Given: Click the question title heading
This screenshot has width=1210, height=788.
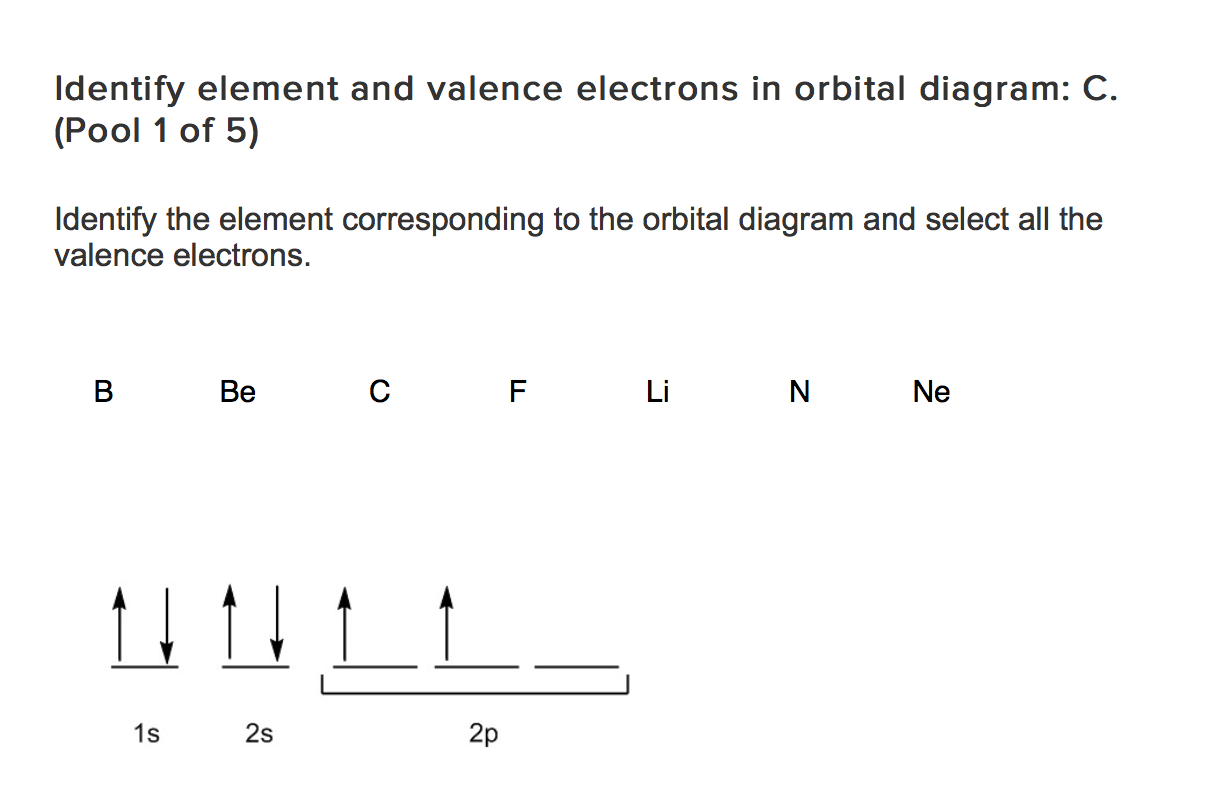Looking at the screenshot, I should click(x=585, y=109).
